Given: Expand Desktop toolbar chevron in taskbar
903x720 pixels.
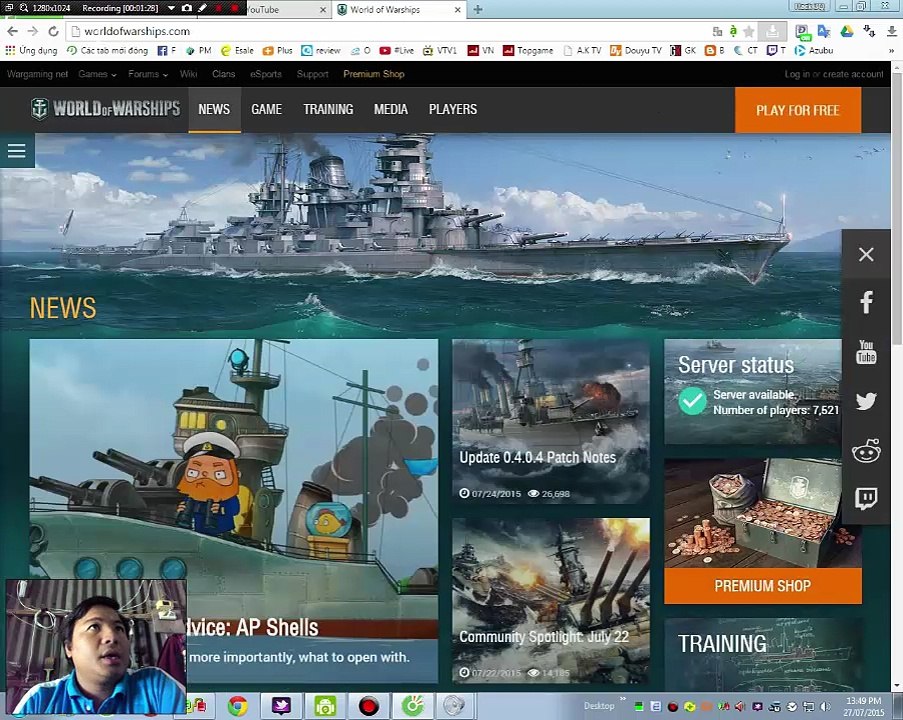Looking at the screenshot, I should point(623,699).
